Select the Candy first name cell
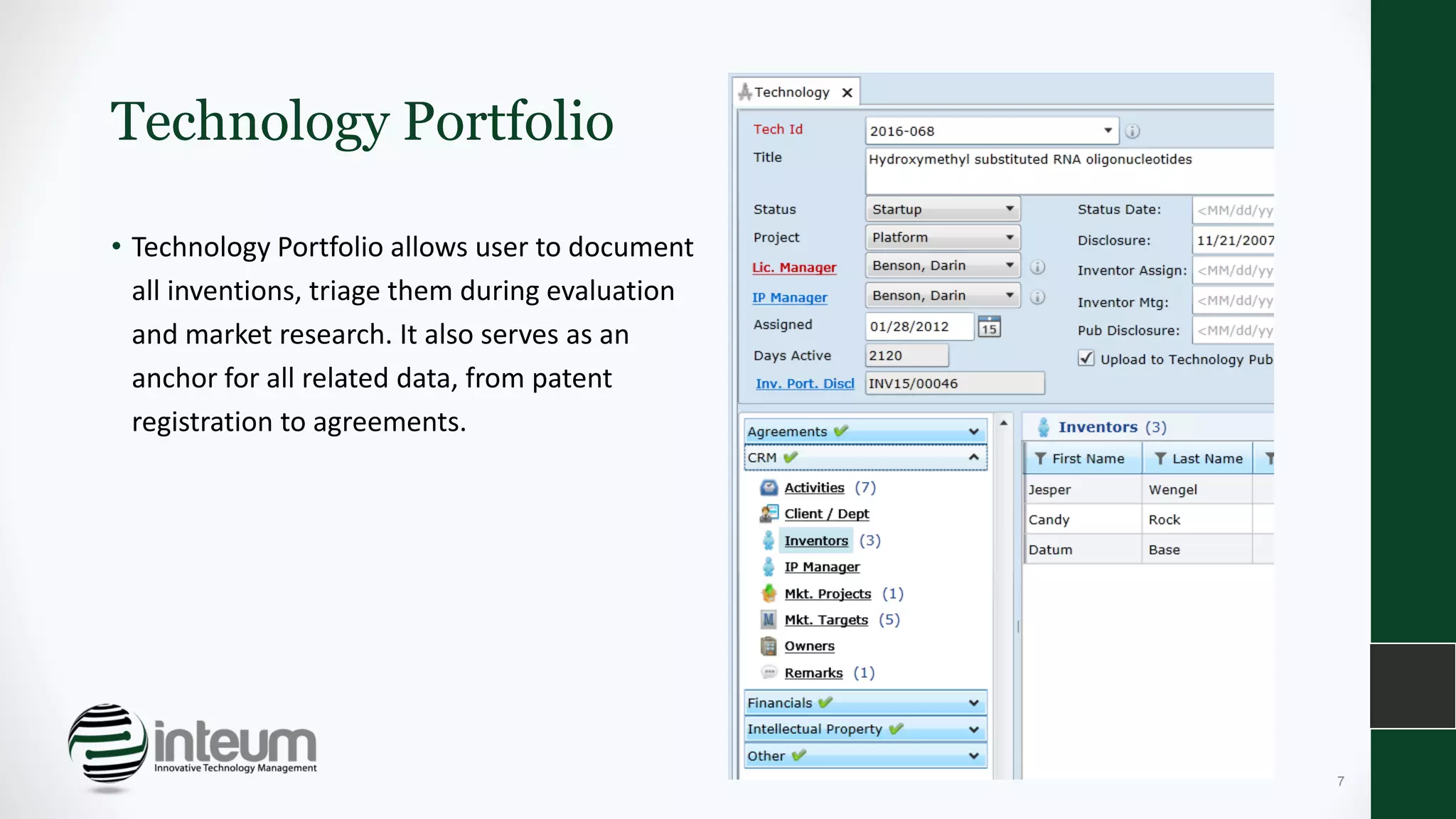 [1083, 520]
